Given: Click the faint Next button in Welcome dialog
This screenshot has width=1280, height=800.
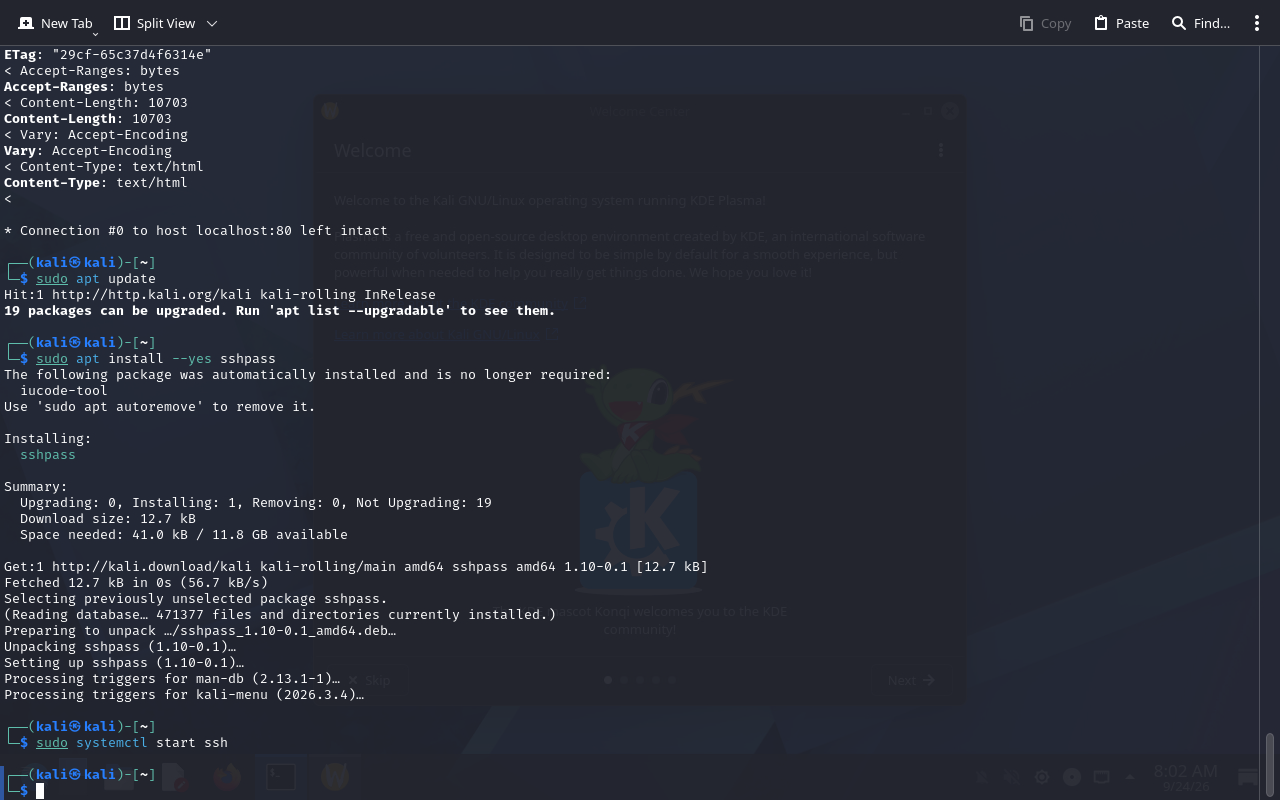Looking at the screenshot, I should pos(911,680).
